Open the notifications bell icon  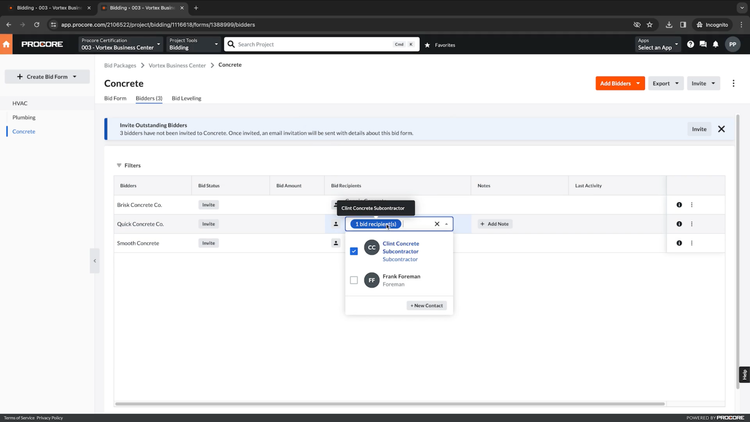[x=716, y=44]
